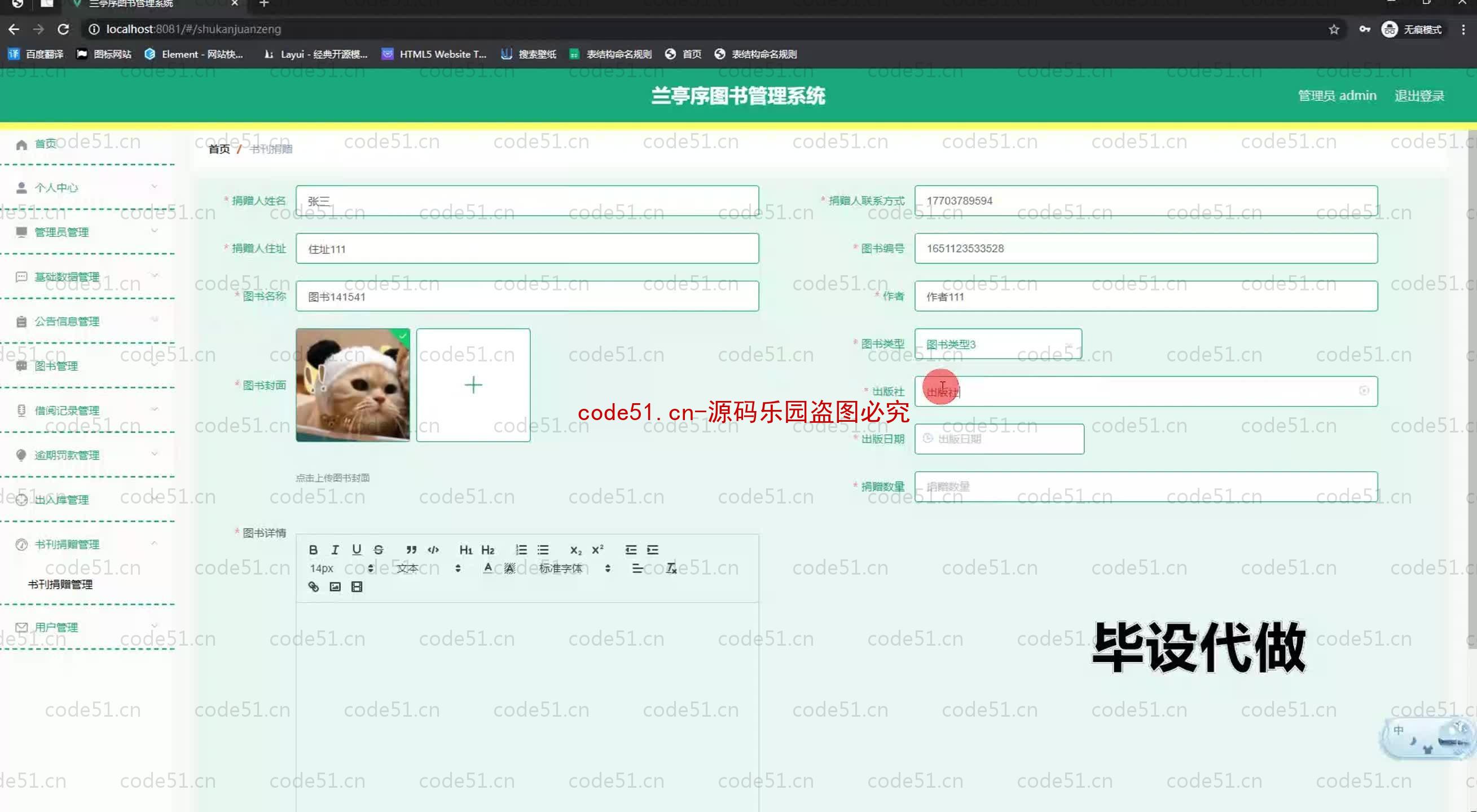Create a bulleted list

[x=542, y=550]
